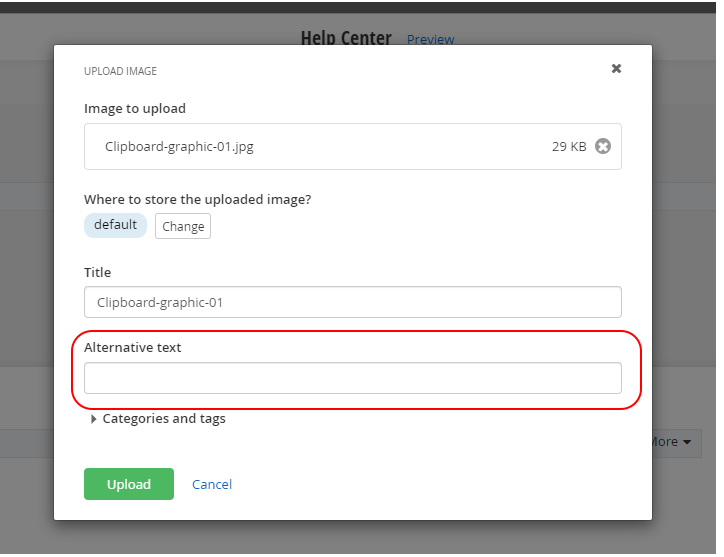724x557 pixels.
Task: Expand the Categories and tags section
Action: [158, 419]
